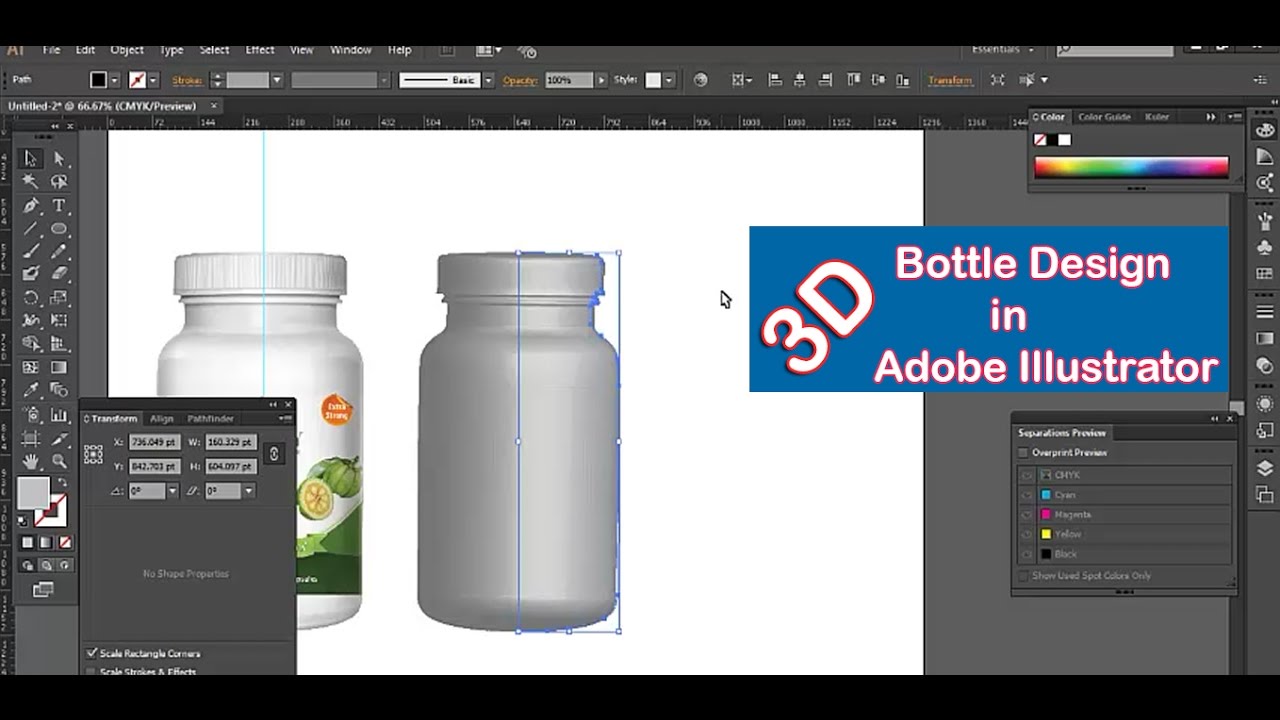Toggle visibility eye for Black plate
This screenshot has height=720, width=1280.
click(1027, 554)
